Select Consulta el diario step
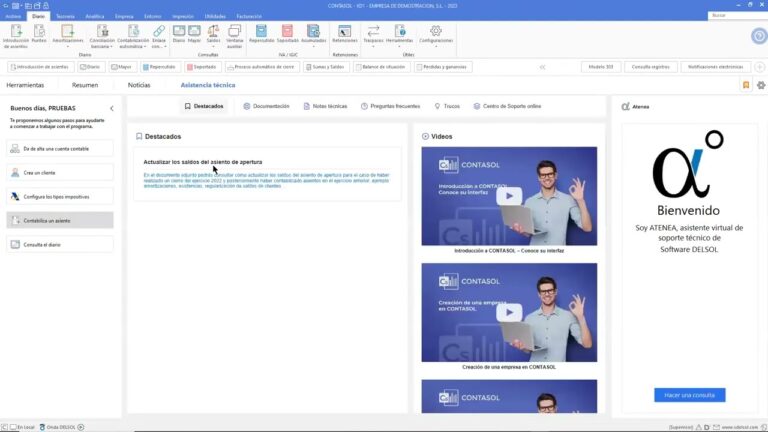768x432 pixels. click(60, 244)
